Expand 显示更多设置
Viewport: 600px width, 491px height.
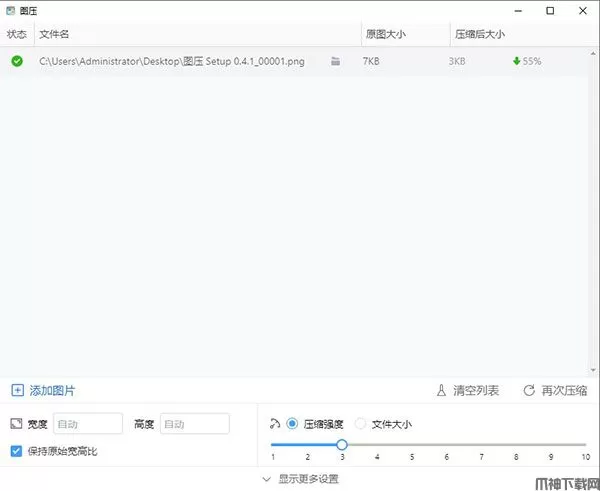point(301,479)
